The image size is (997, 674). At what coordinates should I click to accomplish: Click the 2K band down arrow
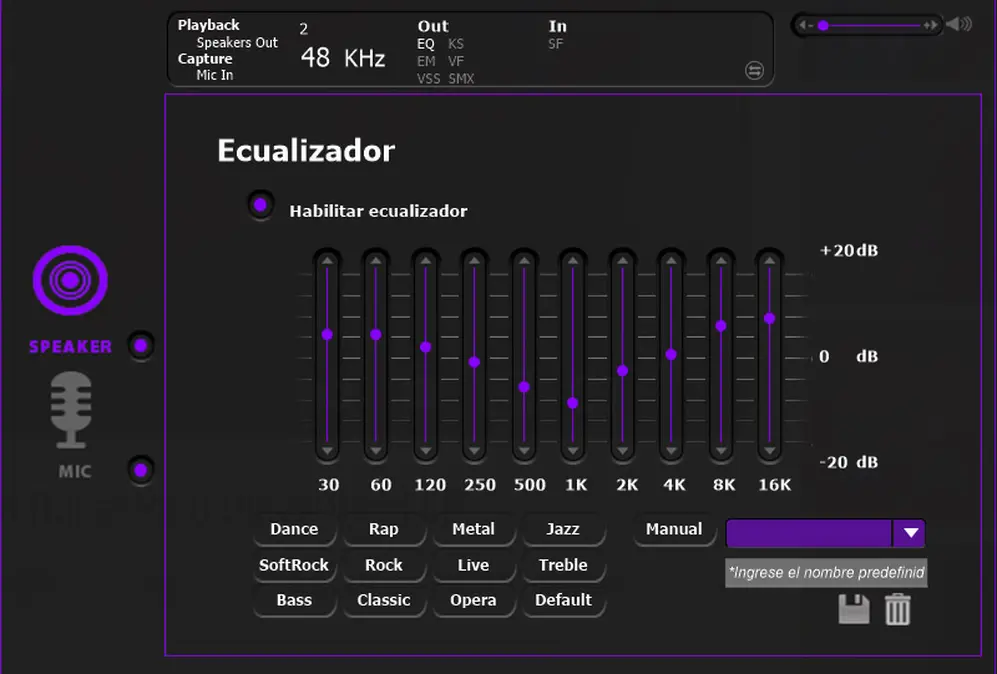pos(622,451)
